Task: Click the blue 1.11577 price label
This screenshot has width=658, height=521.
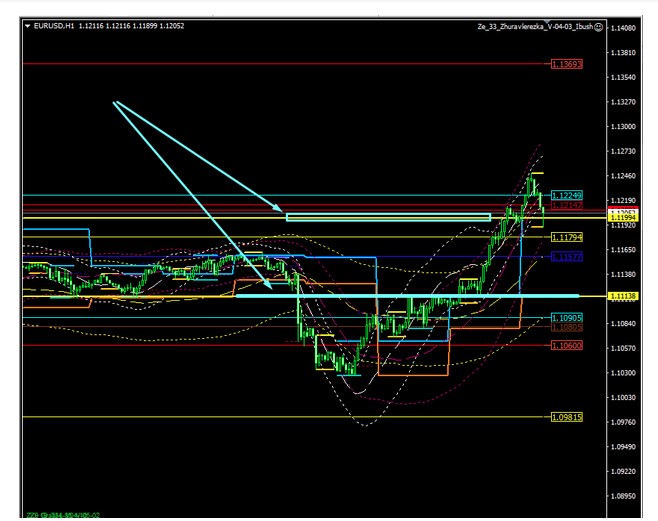Action: click(566, 257)
